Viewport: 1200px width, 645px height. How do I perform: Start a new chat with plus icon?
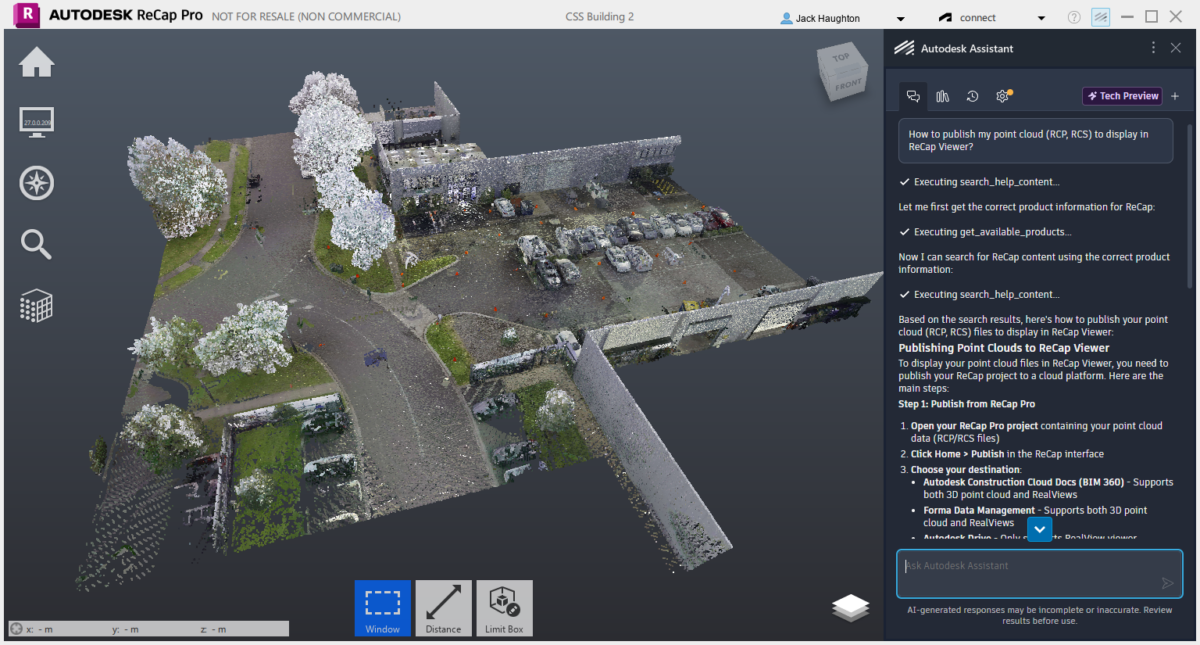pyautogui.click(x=1175, y=96)
